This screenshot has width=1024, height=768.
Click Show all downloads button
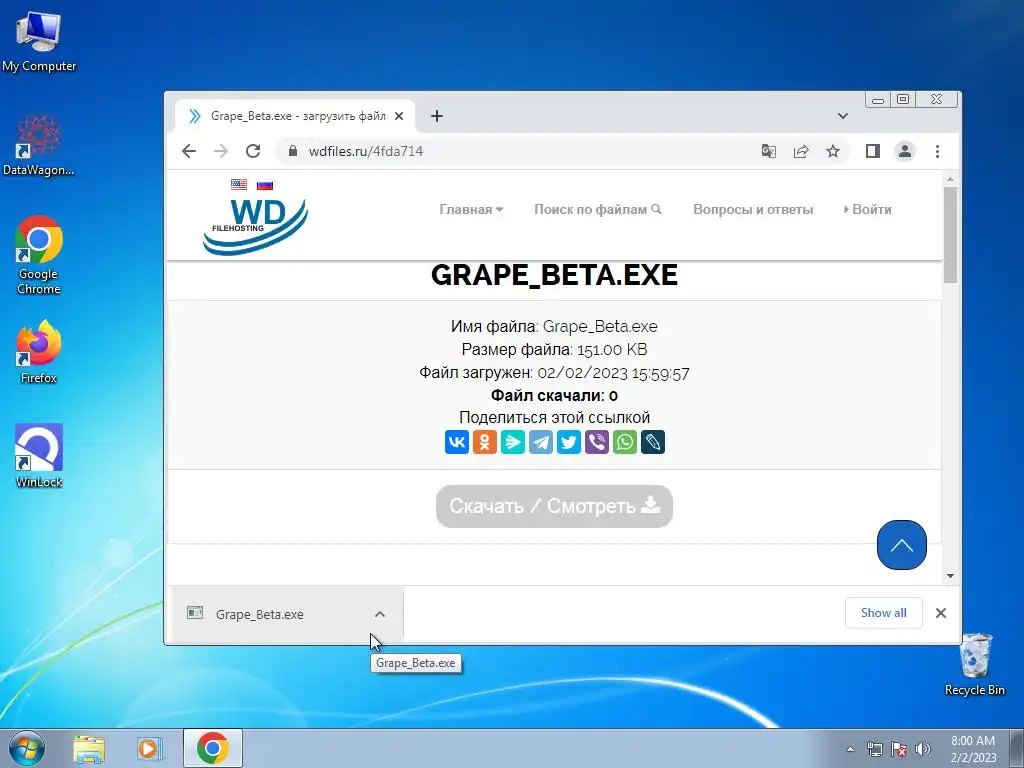pos(884,613)
